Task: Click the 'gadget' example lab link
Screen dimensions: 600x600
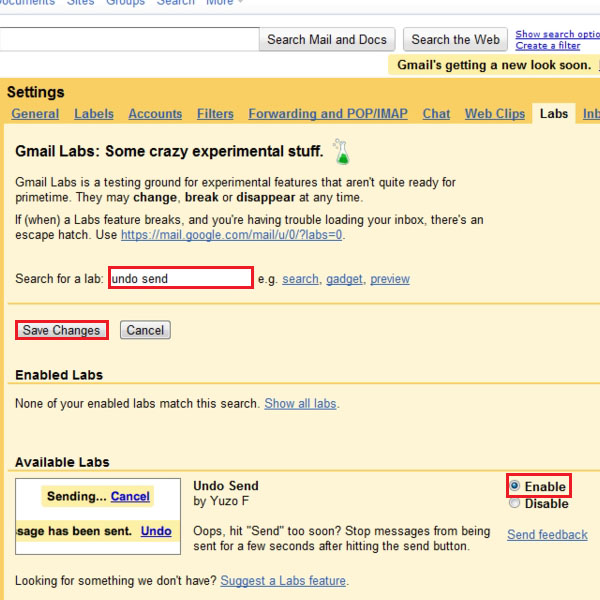Action: click(x=344, y=279)
